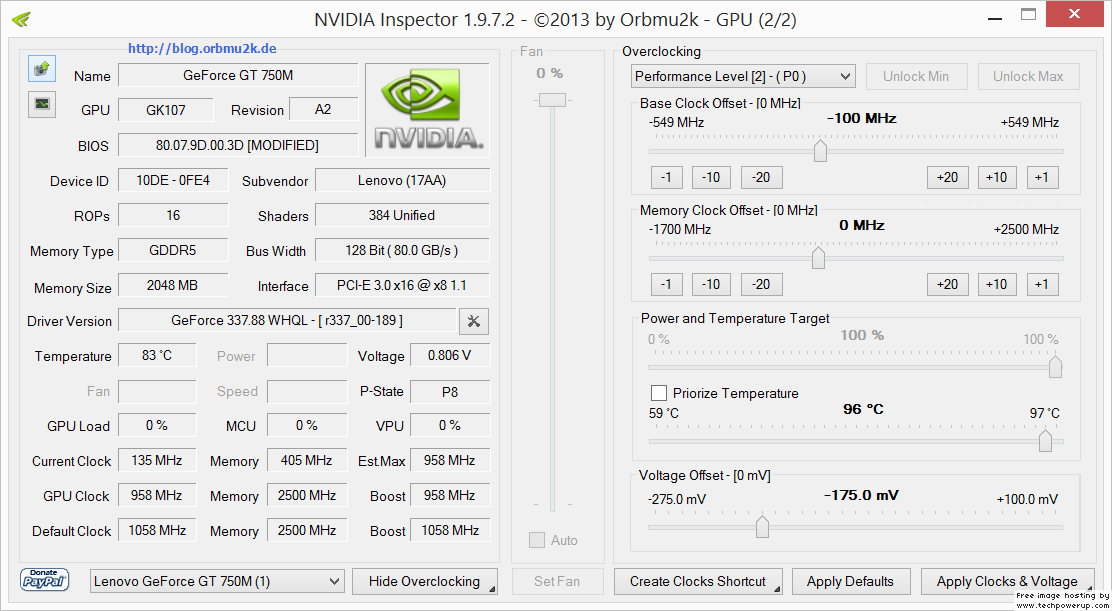The height and width of the screenshot is (611, 1112).
Task: Click +20 under Base Clock Offset
Action: (x=947, y=177)
